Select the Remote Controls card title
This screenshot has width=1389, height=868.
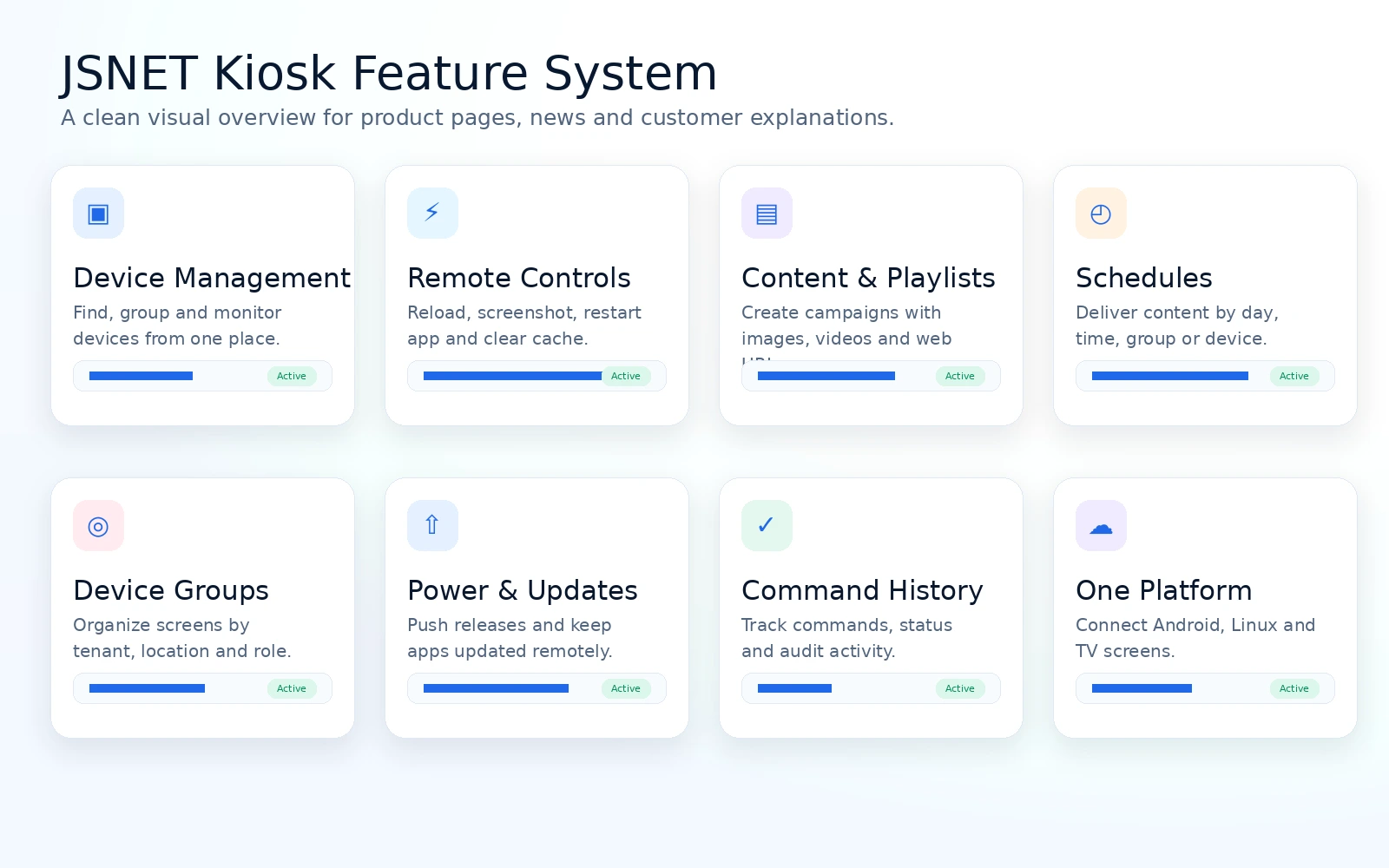[519, 278]
